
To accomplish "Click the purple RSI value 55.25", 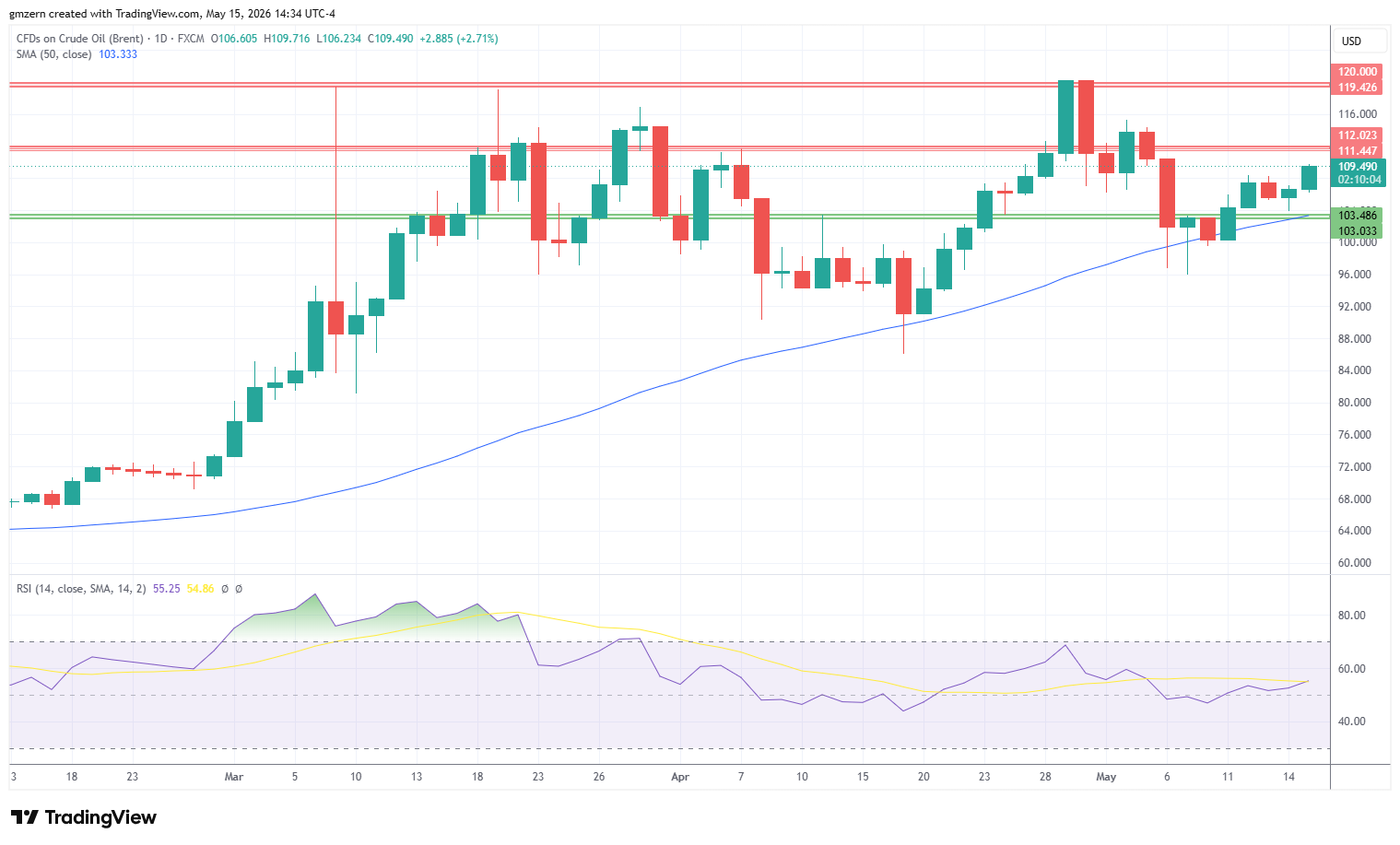I will [x=167, y=589].
